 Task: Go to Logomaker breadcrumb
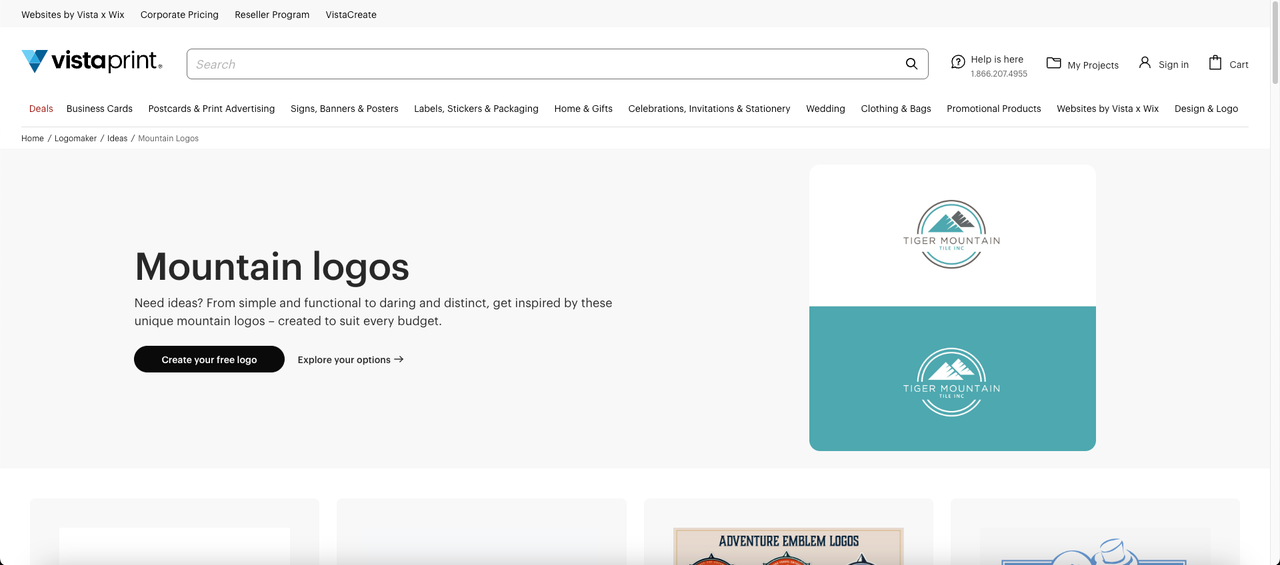click(75, 138)
